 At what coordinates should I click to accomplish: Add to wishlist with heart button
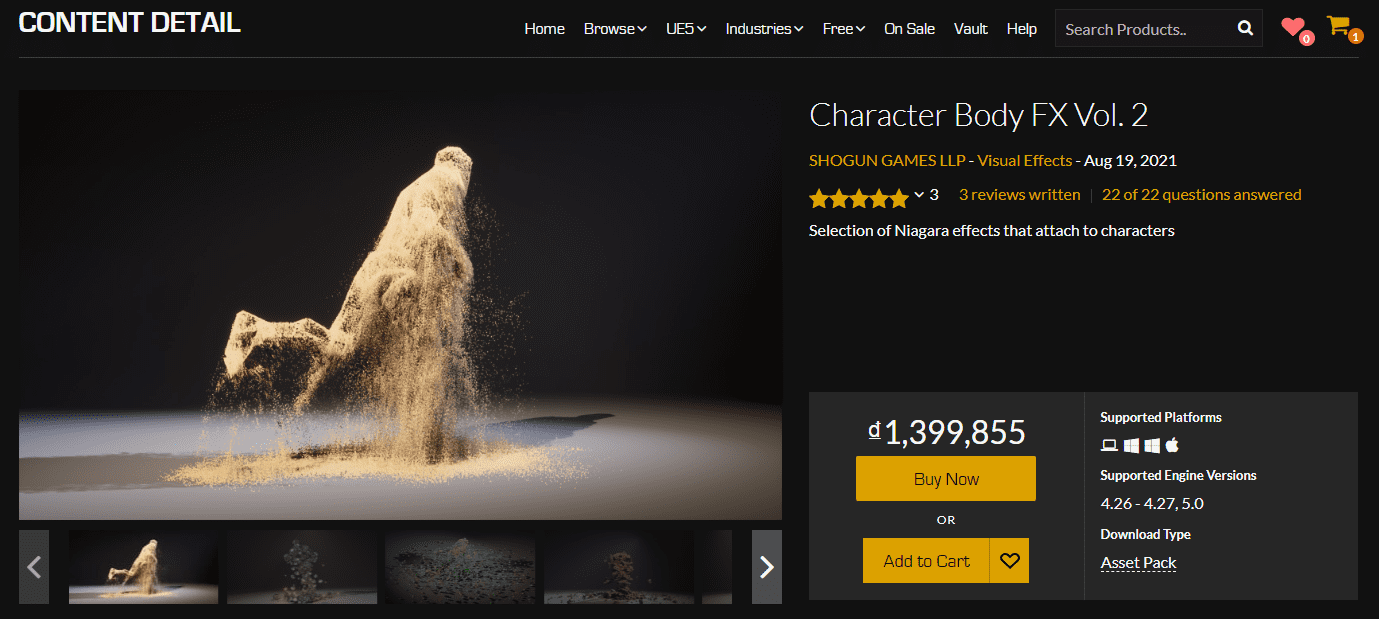tap(1009, 561)
